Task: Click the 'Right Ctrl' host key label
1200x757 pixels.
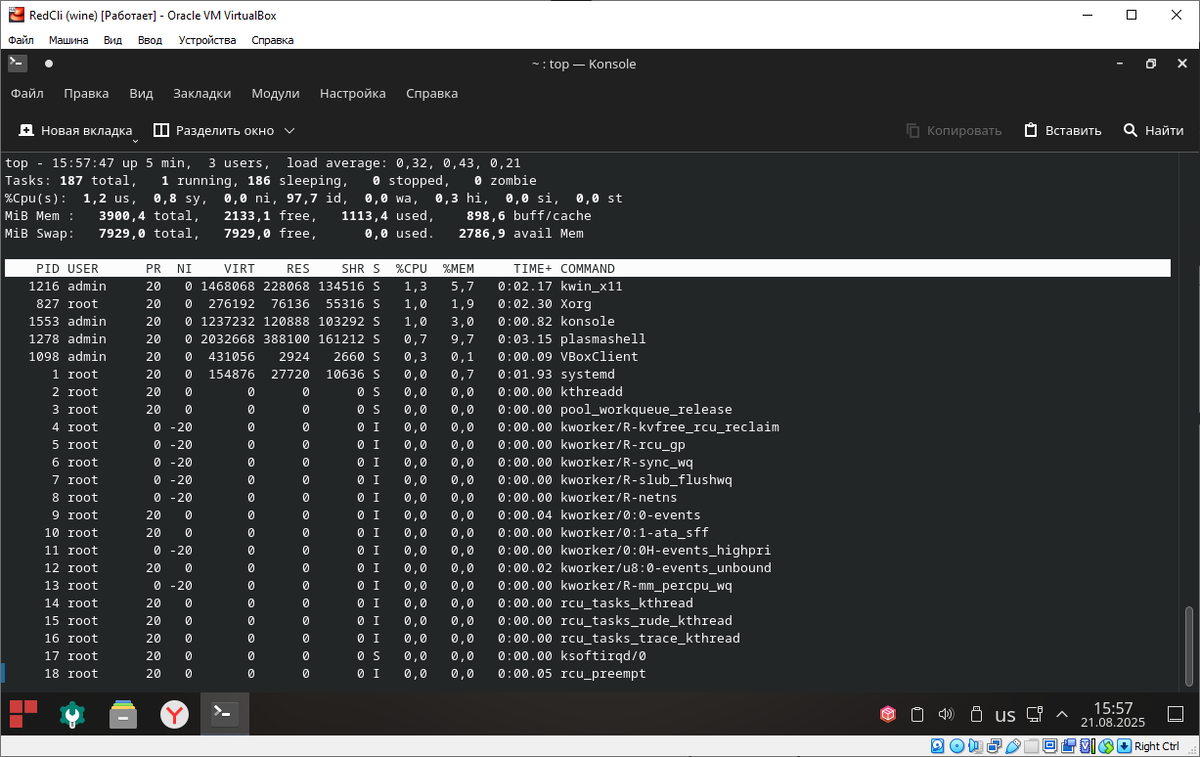Action: click(x=1157, y=746)
